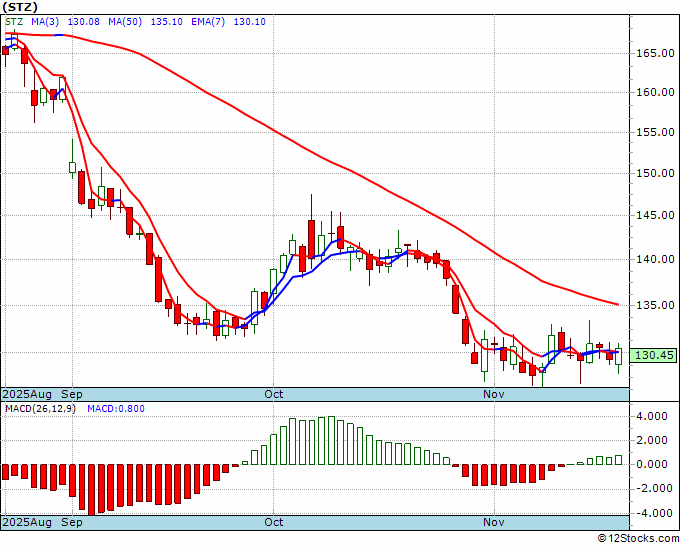Viewport: 680px width, 546px height.
Task: Click the (STZ) chart title
Action: (20, 7)
